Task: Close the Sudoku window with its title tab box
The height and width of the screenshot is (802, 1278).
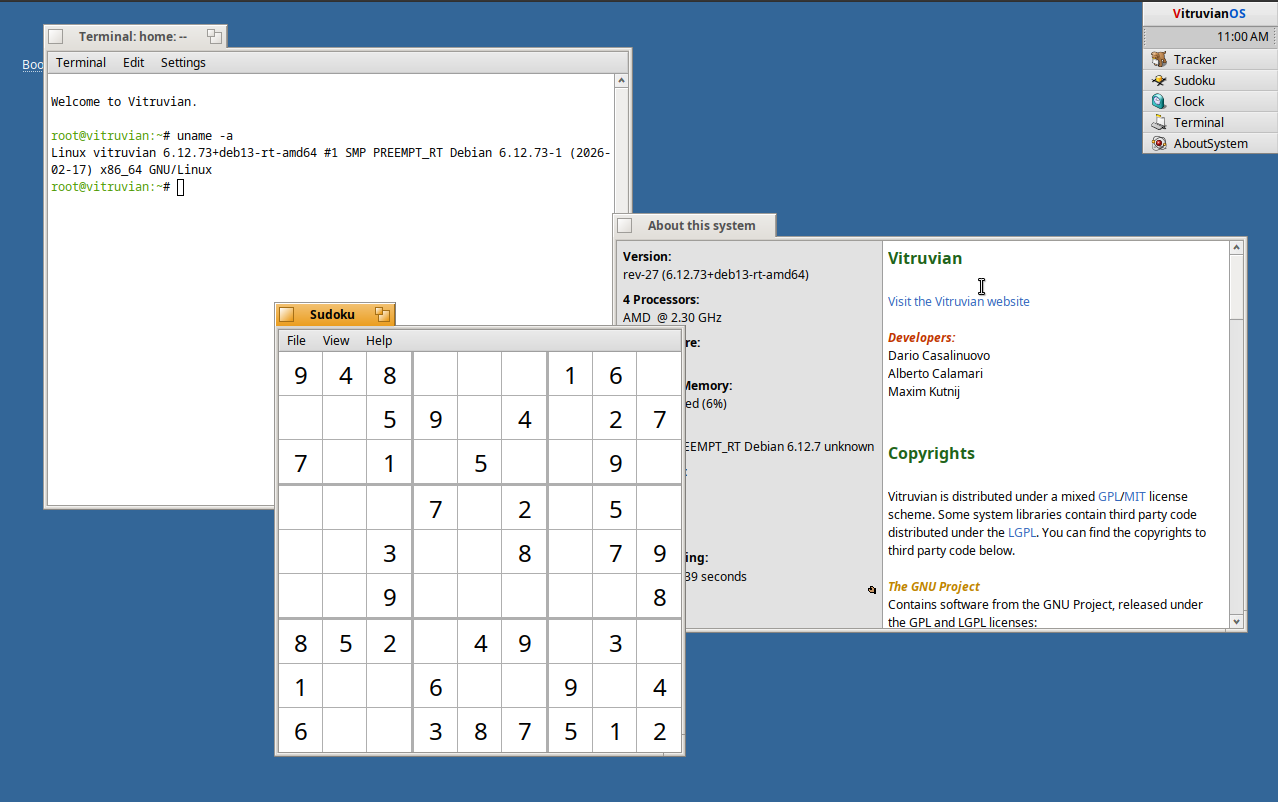Action: point(287,314)
